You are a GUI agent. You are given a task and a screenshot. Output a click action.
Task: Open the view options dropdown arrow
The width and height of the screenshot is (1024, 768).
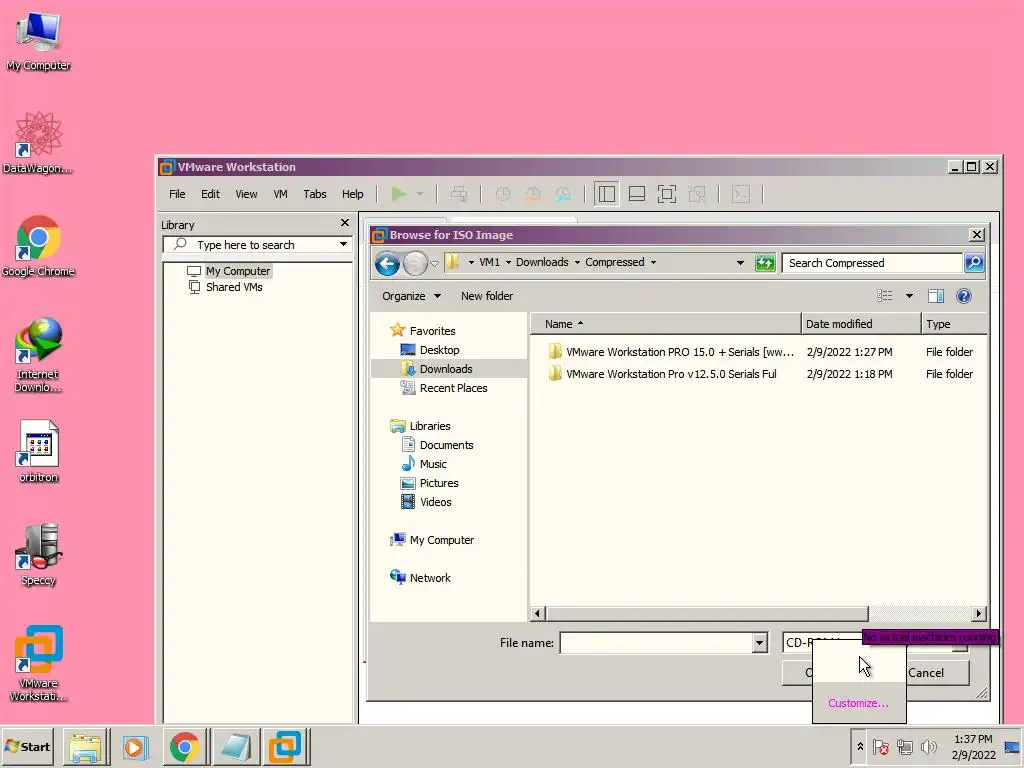pyautogui.click(x=909, y=296)
